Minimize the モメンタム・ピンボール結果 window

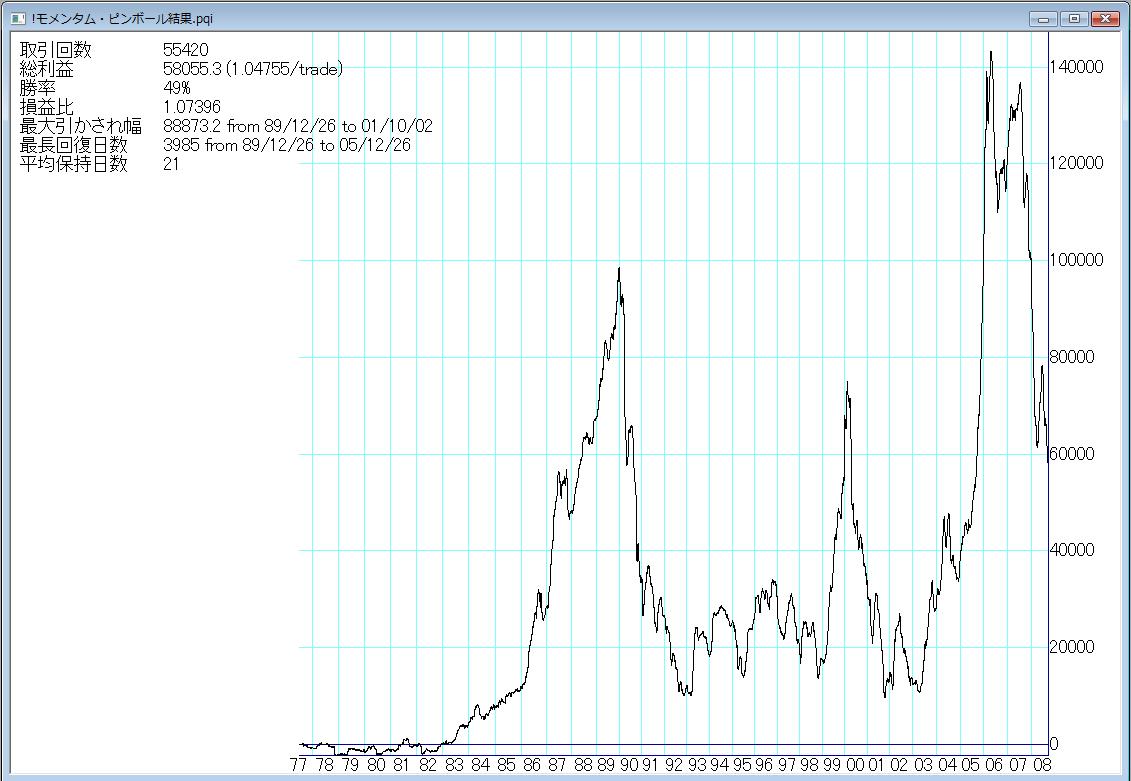pyautogui.click(x=1043, y=18)
